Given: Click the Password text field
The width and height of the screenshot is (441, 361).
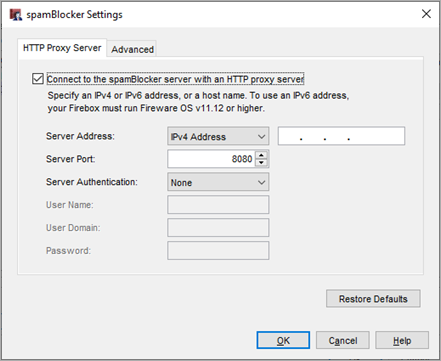Looking at the screenshot, I should coord(218,250).
